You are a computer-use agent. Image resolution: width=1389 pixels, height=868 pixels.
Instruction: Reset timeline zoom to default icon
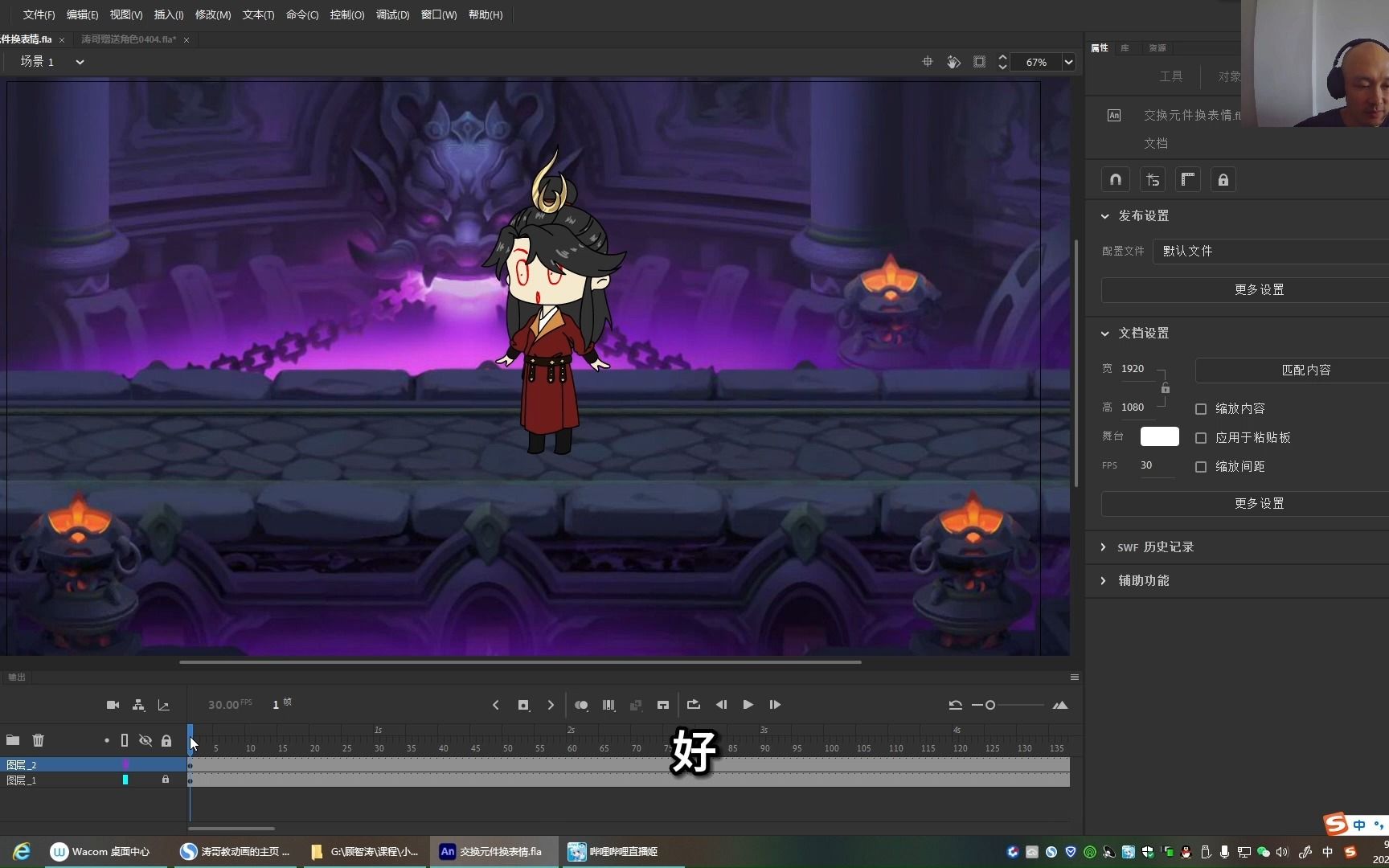pyautogui.click(x=955, y=705)
